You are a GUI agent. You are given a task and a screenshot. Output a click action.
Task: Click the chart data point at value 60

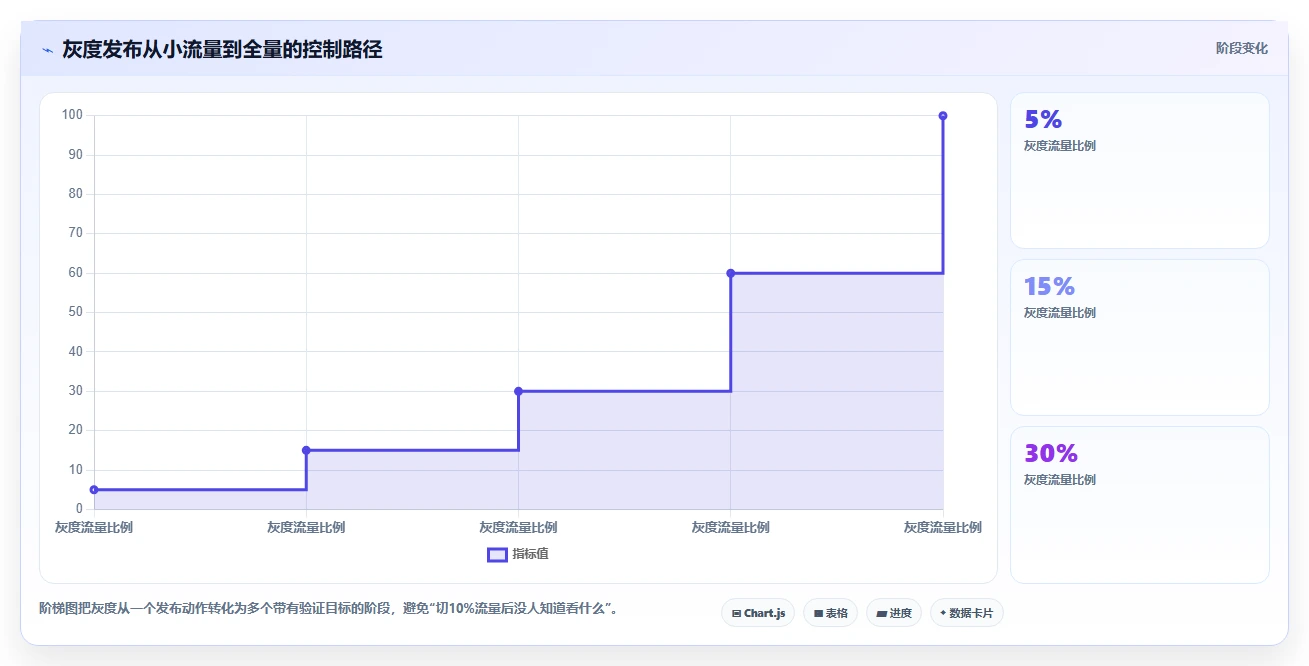(x=730, y=273)
